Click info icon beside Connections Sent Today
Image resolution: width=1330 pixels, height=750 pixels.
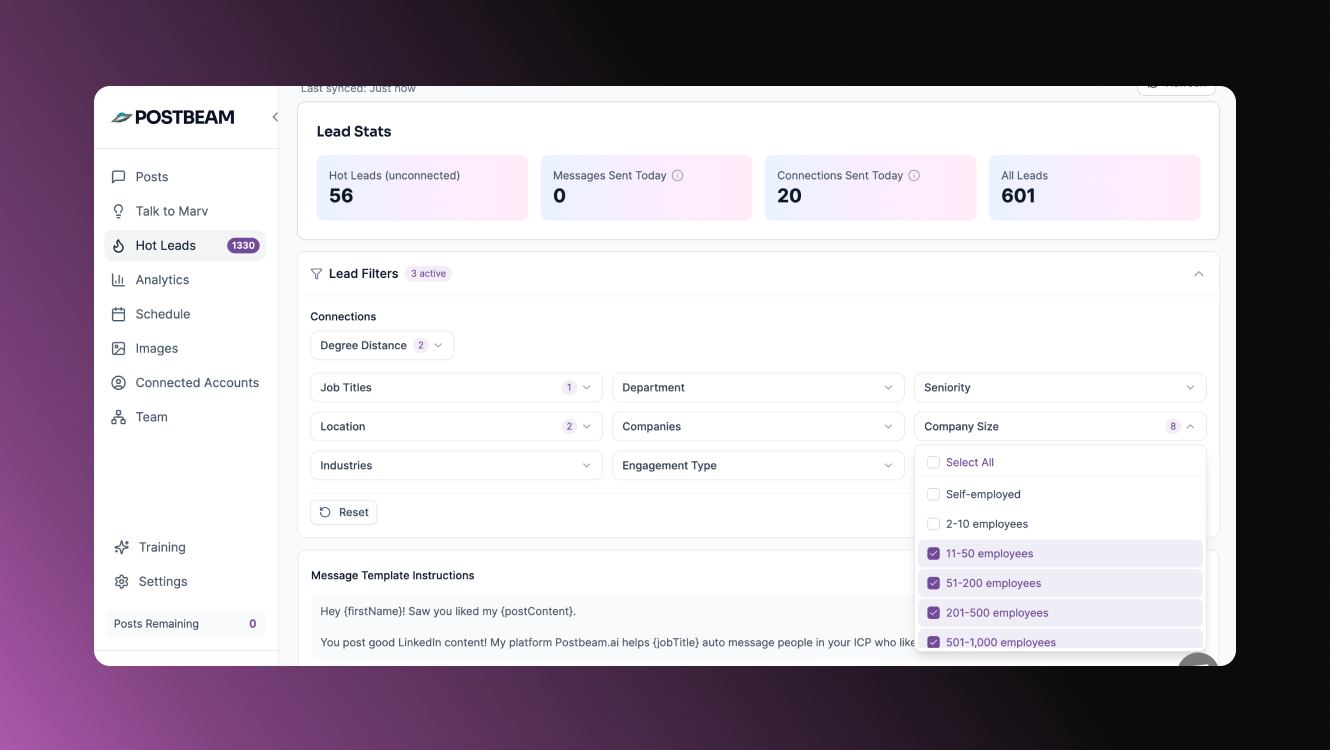click(x=914, y=176)
